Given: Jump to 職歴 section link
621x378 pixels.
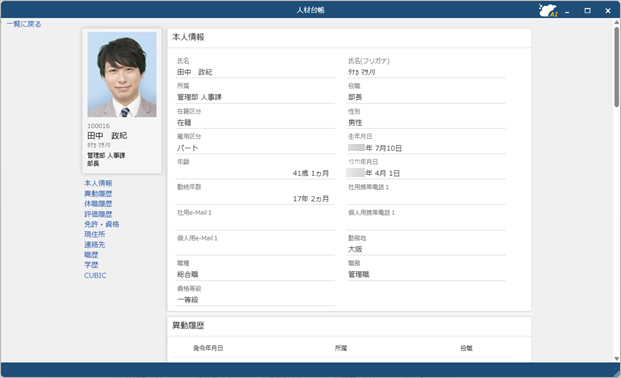Looking at the screenshot, I should click(x=91, y=254).
